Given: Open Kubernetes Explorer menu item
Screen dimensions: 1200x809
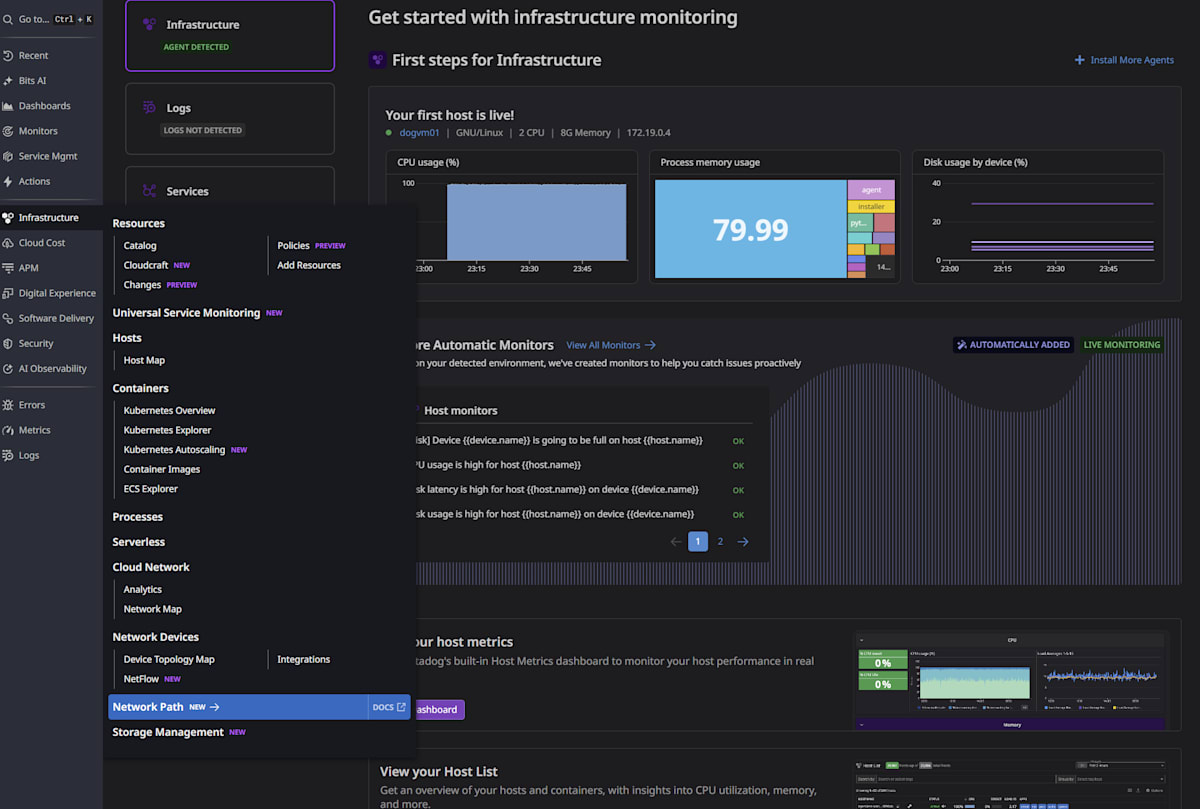Looking at the screenshot, I should (x=167, y=430).
